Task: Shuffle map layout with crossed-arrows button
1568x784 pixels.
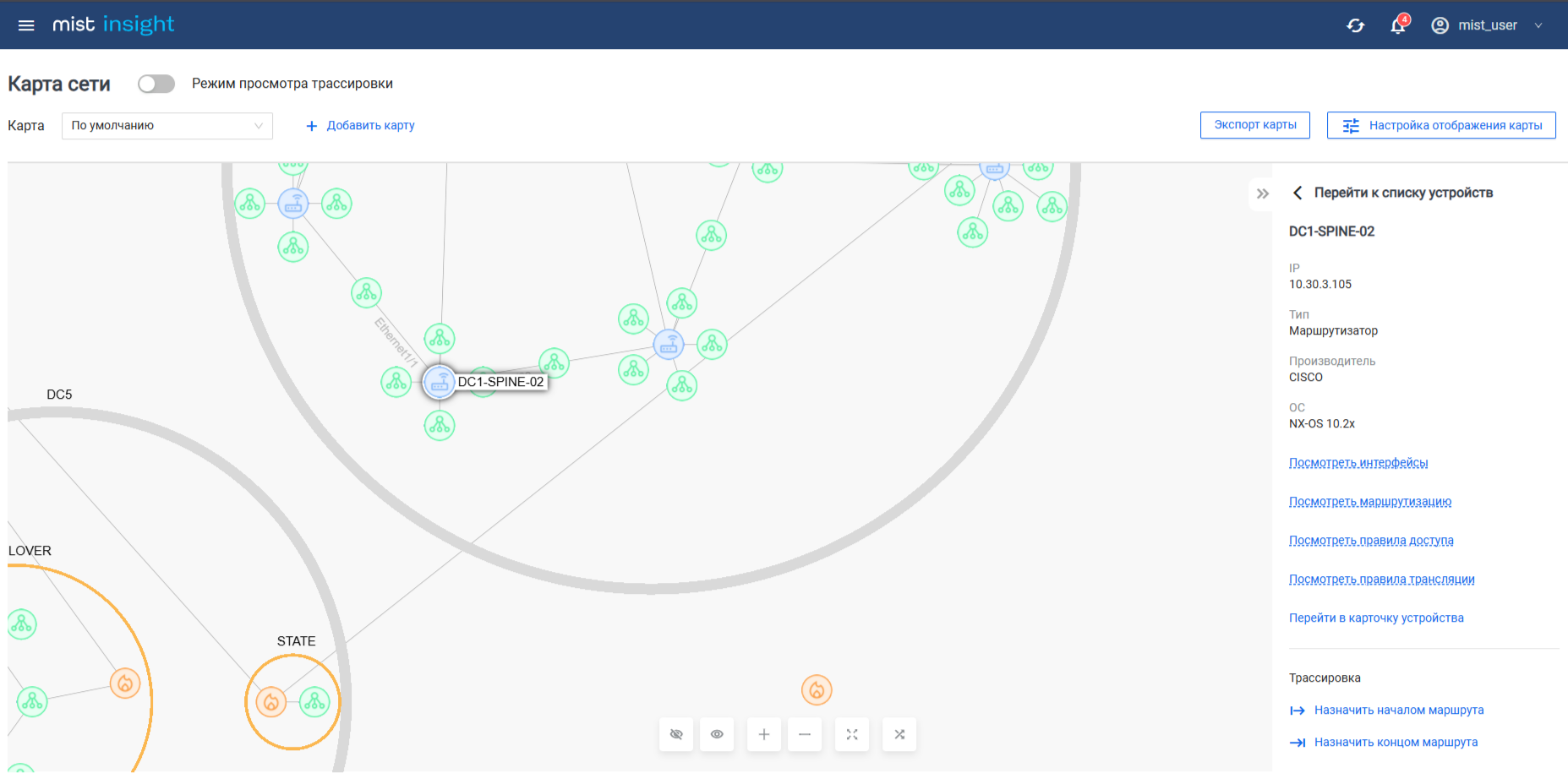Action: [x=899, y=734]
